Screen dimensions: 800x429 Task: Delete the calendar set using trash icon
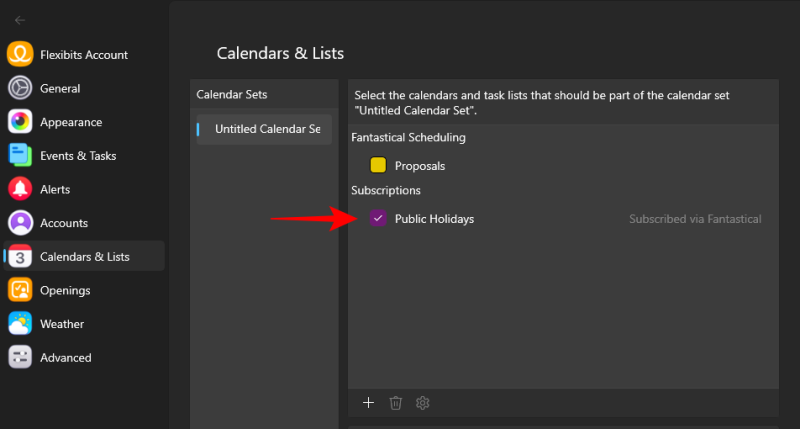tap(396, 402)
